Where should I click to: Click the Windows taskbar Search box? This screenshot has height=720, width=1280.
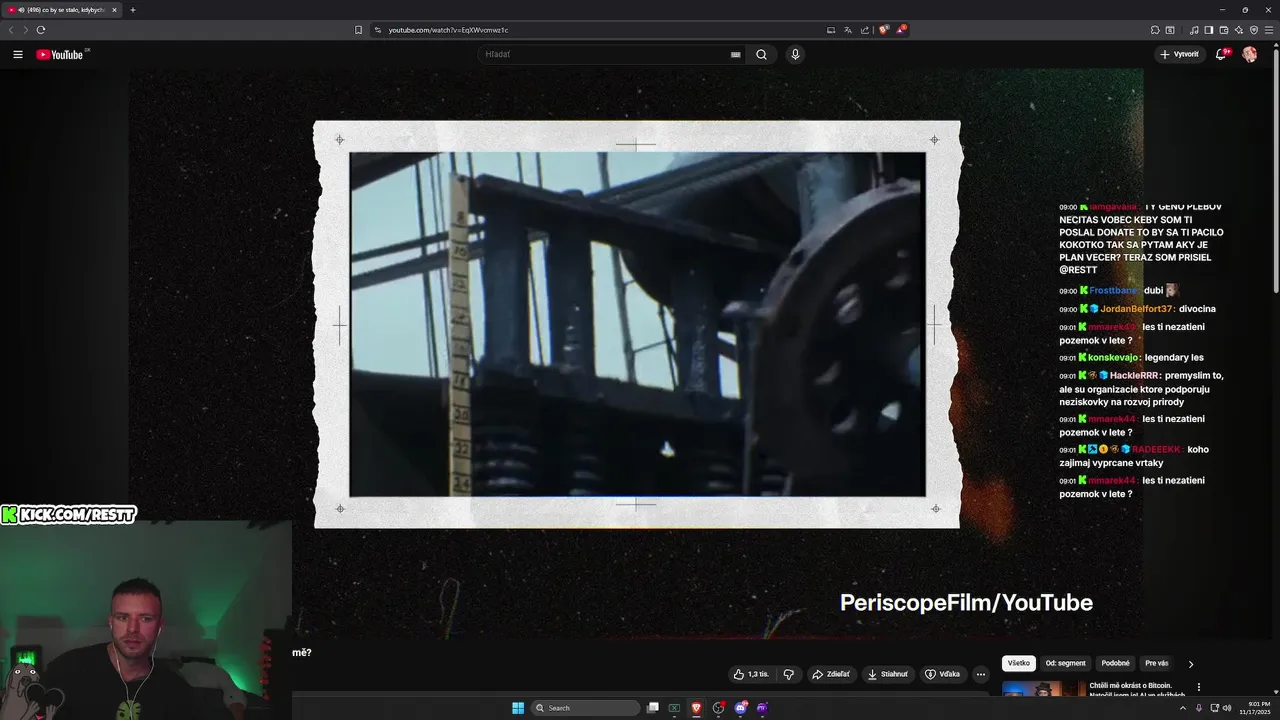coord(586,708)
